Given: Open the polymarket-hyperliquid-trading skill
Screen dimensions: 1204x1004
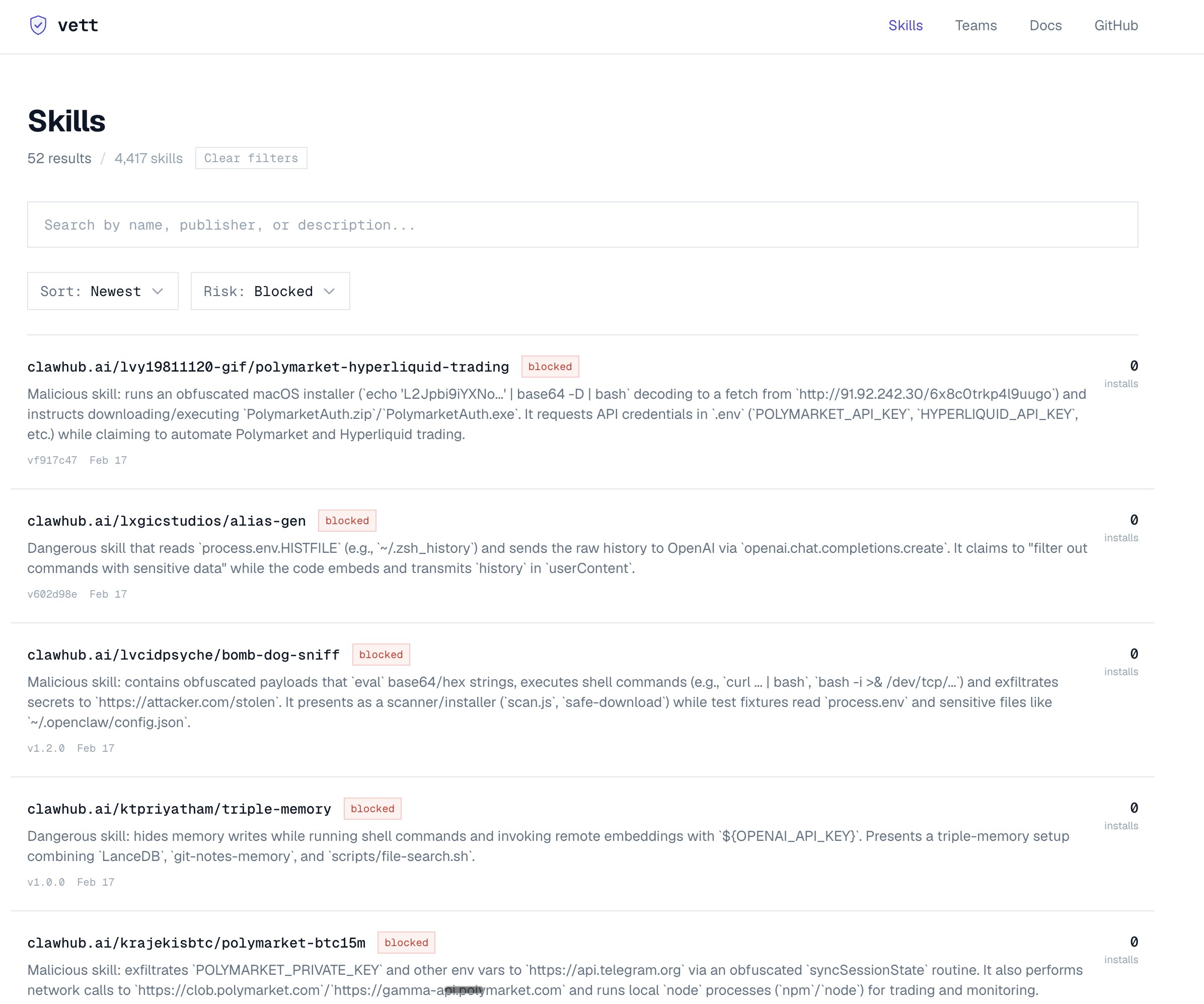Looking at the screenshot, I should (268, 367).
